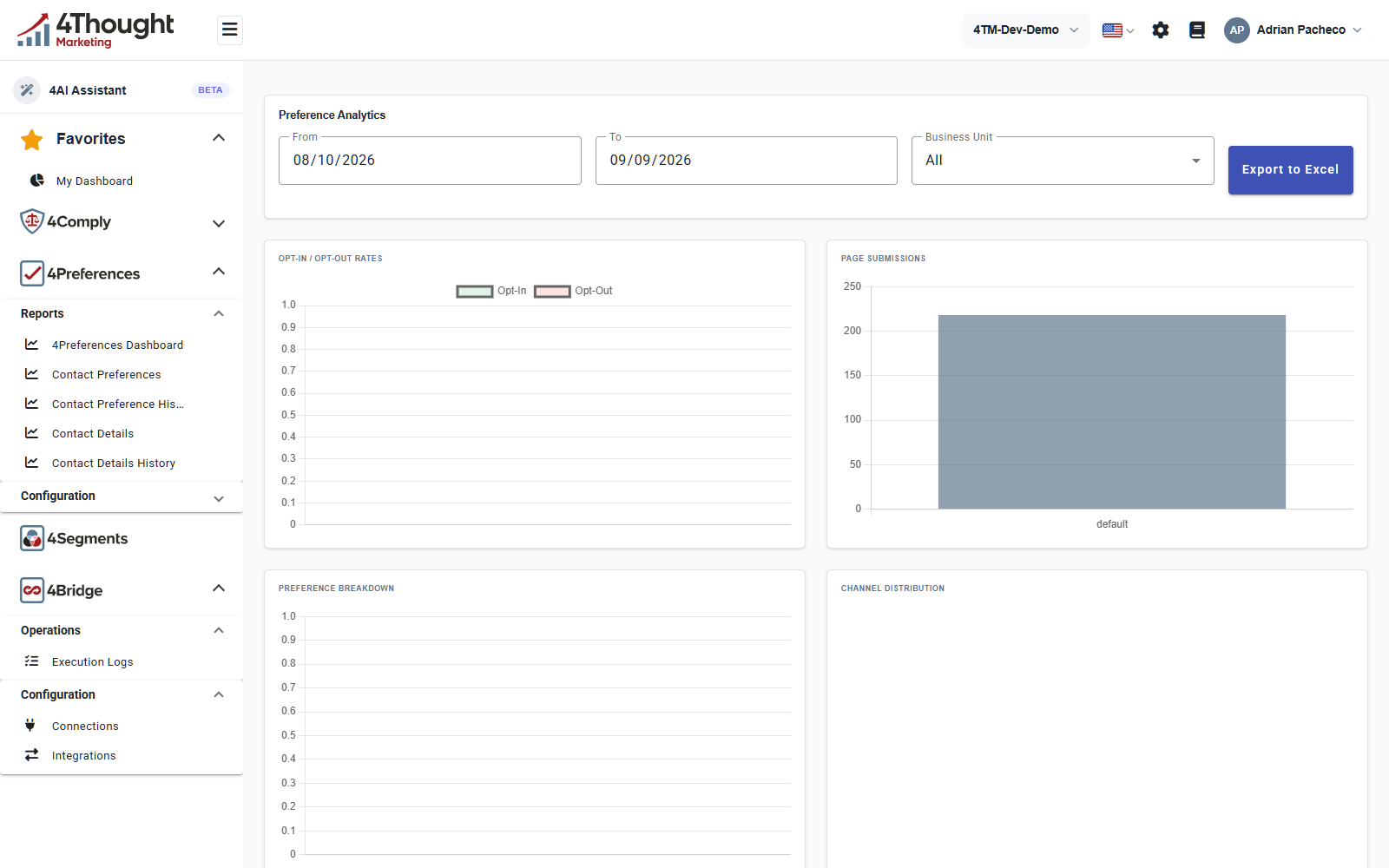The image size is (1389, 868).
Task: Click the 4Segments icon
Action: pyautogui.click(x=32, y=538)
